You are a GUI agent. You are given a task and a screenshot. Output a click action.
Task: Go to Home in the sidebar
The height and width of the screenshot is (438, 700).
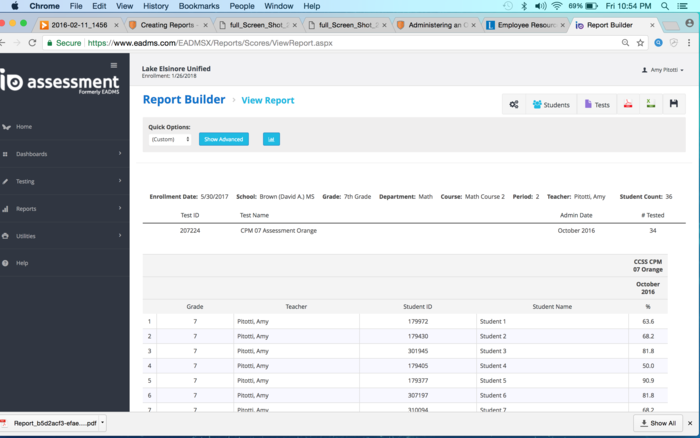(24, 127)
